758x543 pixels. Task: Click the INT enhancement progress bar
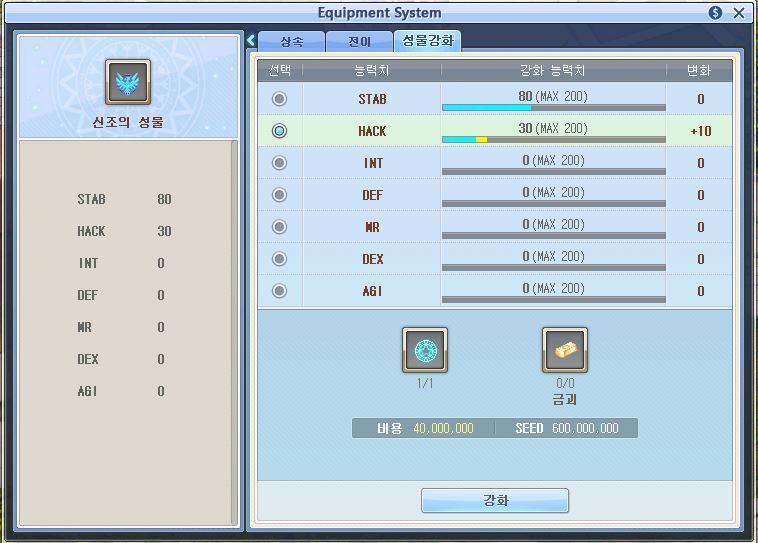(554, 172)
